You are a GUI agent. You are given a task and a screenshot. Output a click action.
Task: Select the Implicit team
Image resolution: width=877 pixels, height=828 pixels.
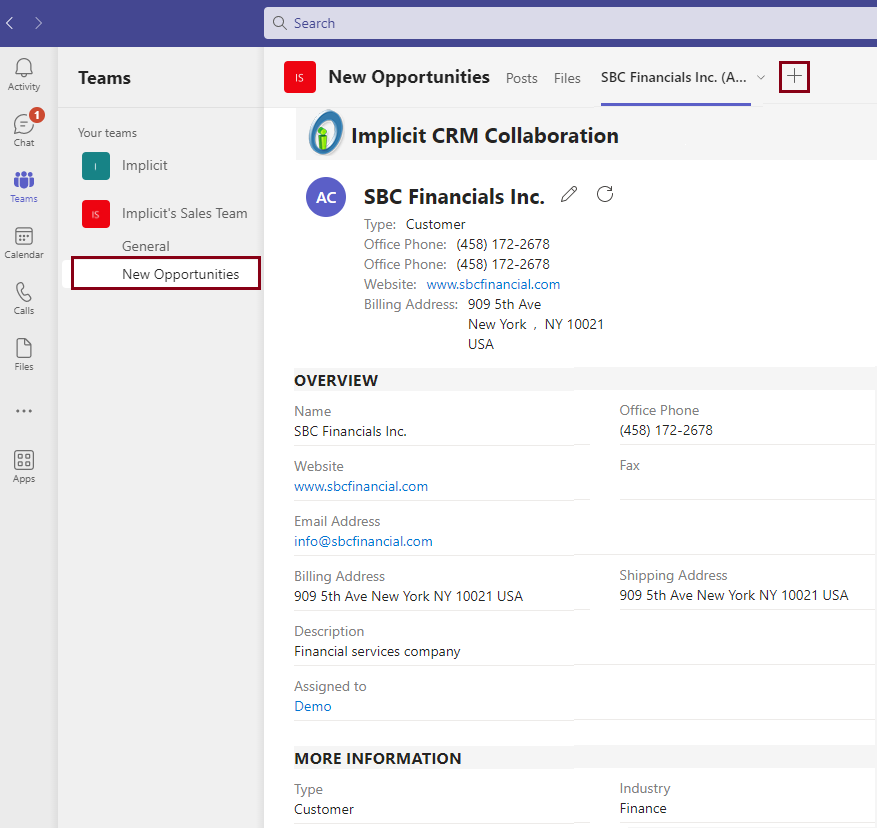[x=145, y=166]
